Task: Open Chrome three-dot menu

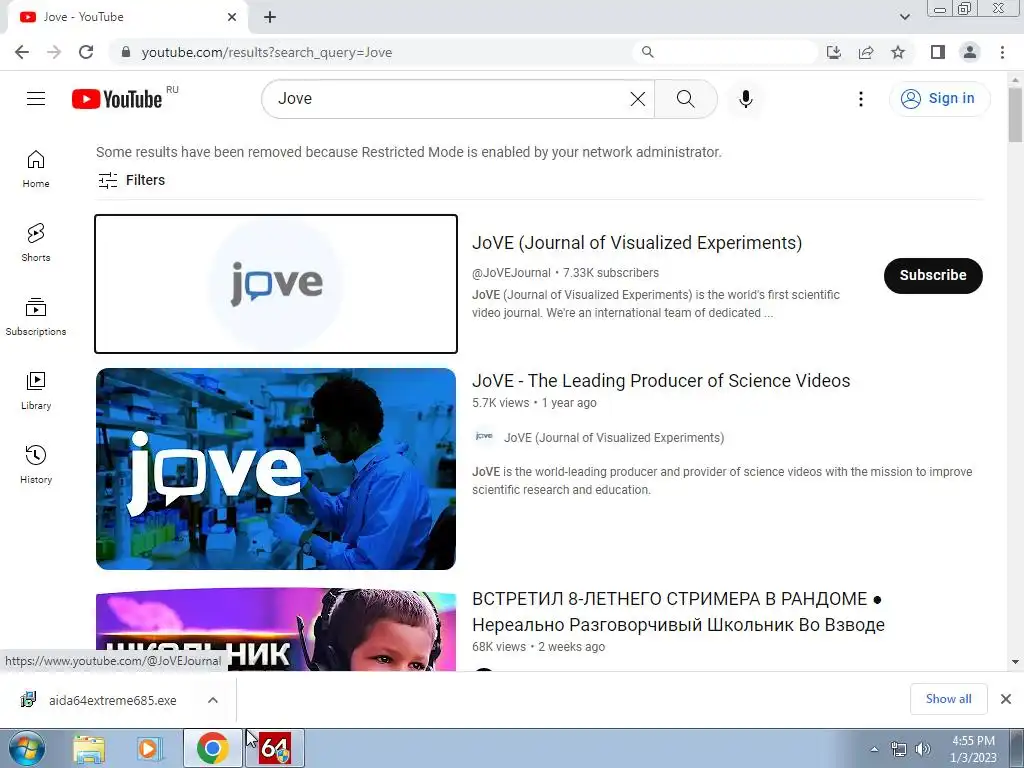Action: point(1002,52)
